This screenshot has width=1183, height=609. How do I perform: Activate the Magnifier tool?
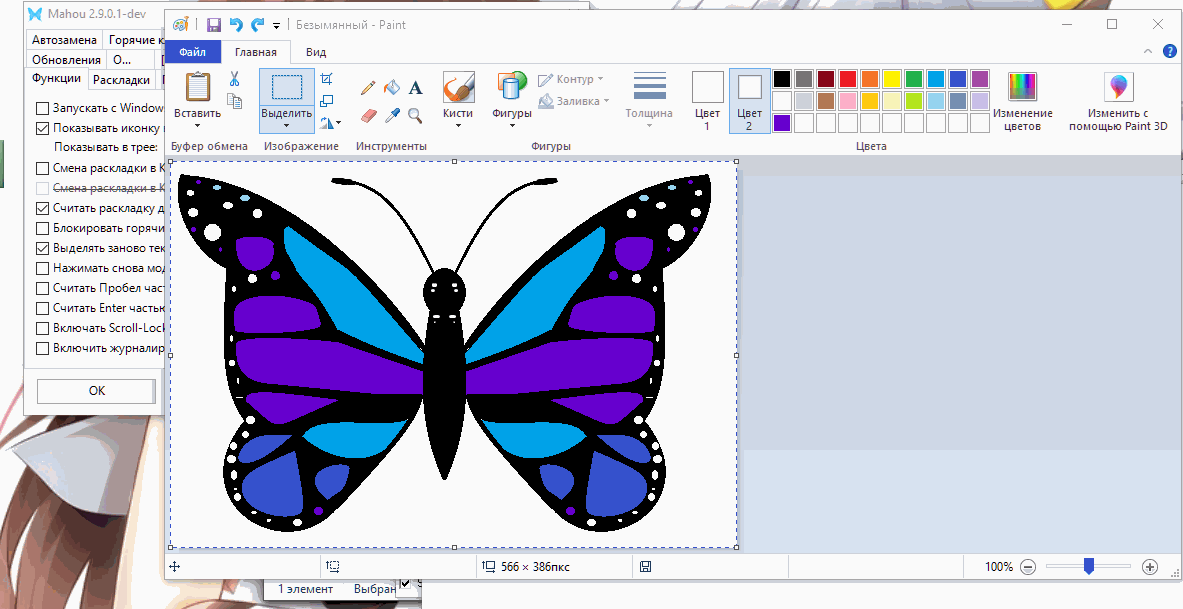point(415,115)
